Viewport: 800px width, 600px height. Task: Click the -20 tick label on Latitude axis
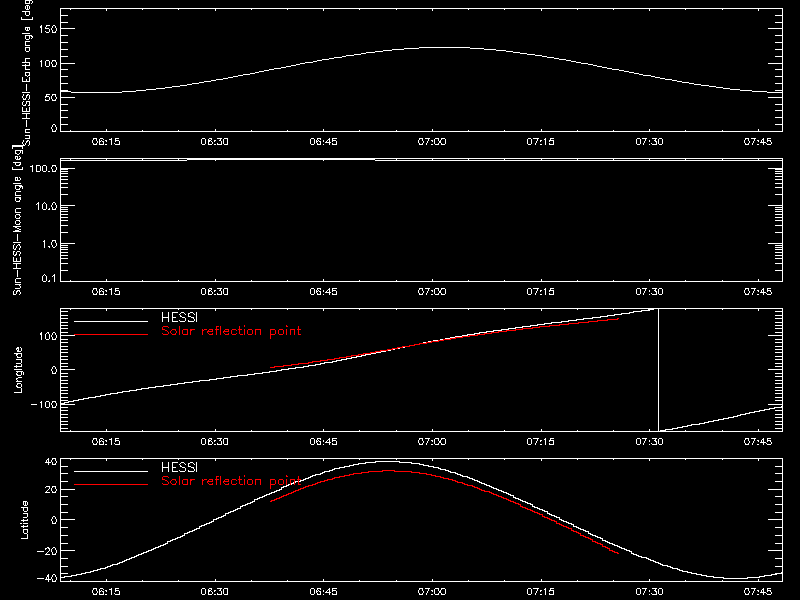click(x=47, y=551)
